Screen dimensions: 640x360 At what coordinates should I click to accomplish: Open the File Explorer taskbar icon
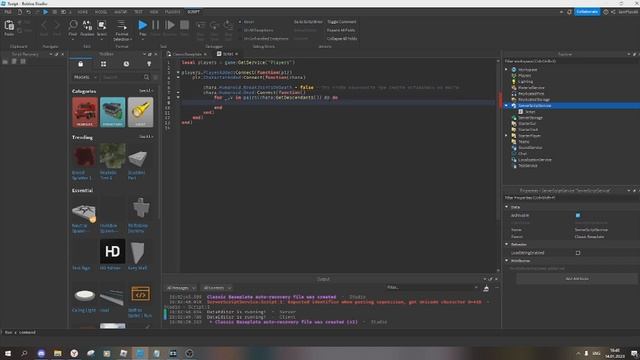coord(58,353)
